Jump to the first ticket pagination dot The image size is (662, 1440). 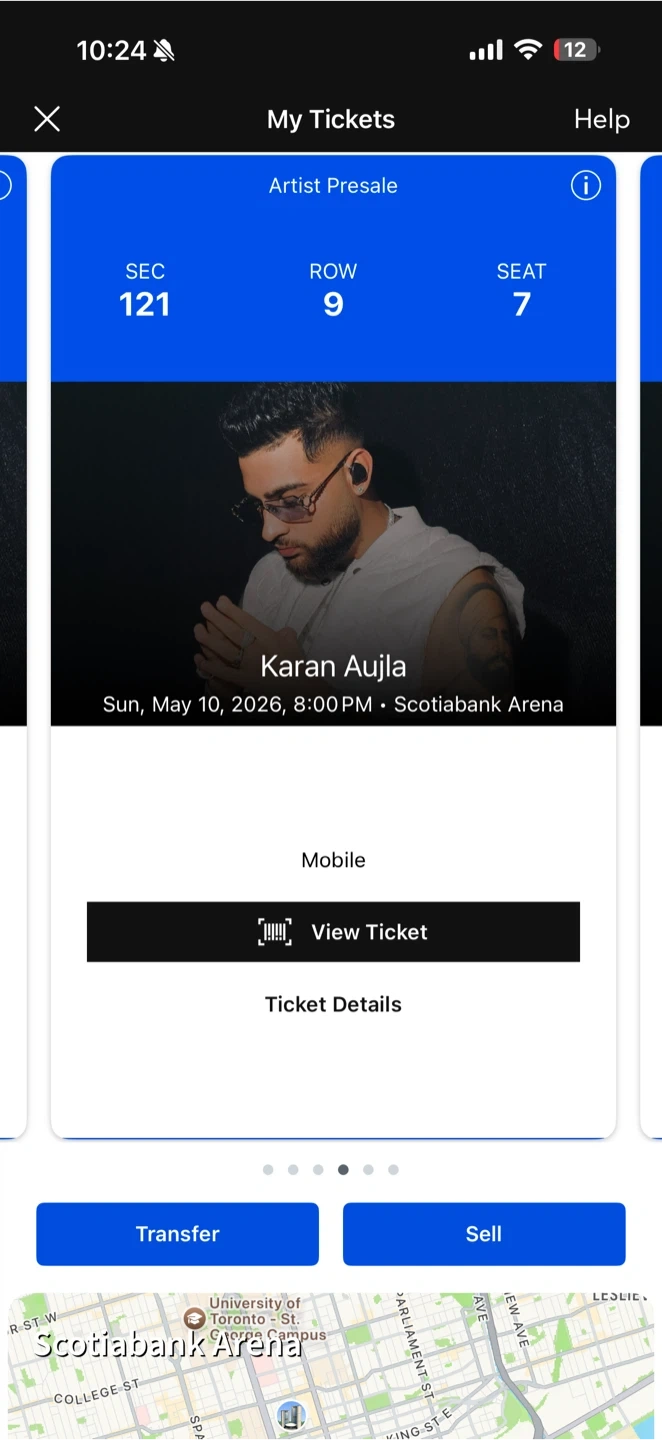(x=268, y=1169)
